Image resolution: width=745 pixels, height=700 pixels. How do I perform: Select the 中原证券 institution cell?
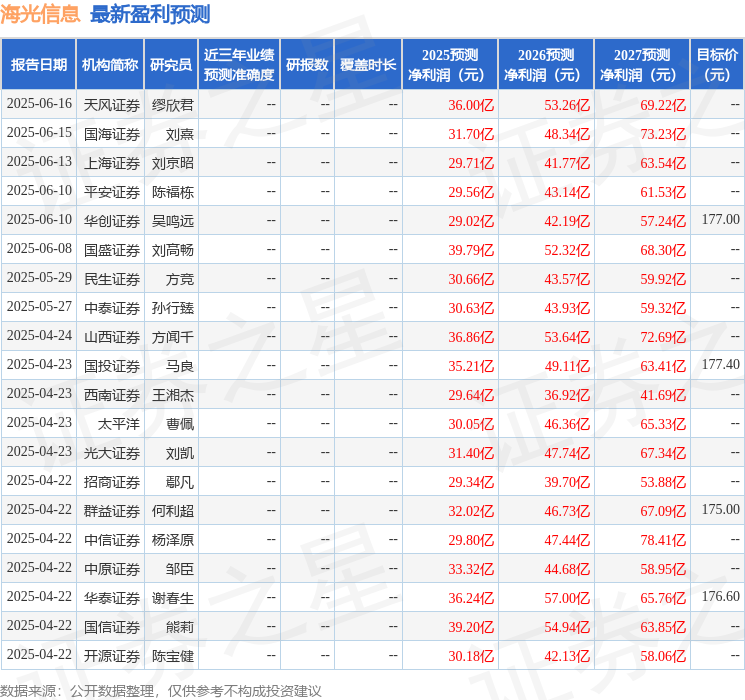112,569
